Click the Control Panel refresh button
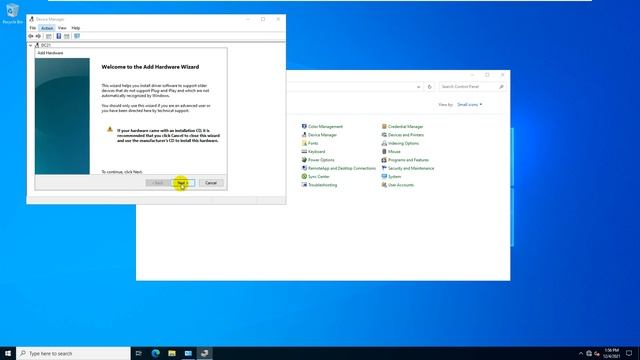640x360 pixels. 429,87
